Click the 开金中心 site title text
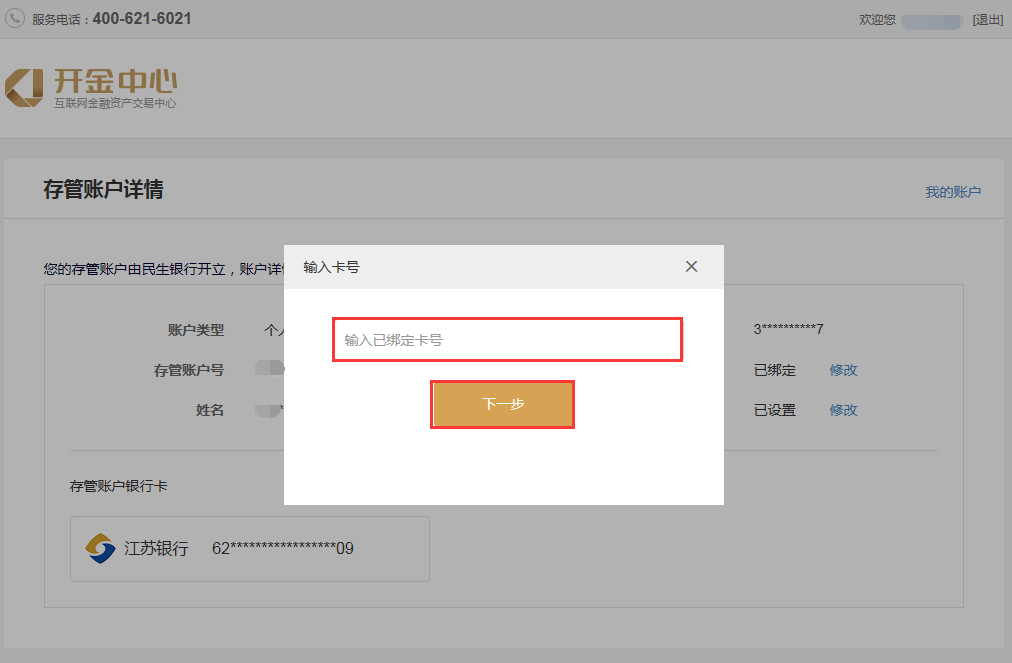This screenshot has height=663, width=1012. tap(116, 81)
